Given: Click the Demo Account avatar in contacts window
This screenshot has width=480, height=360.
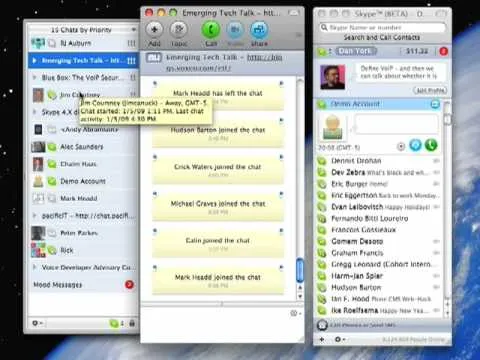Looking at the screenshot, I should [332, 127].
